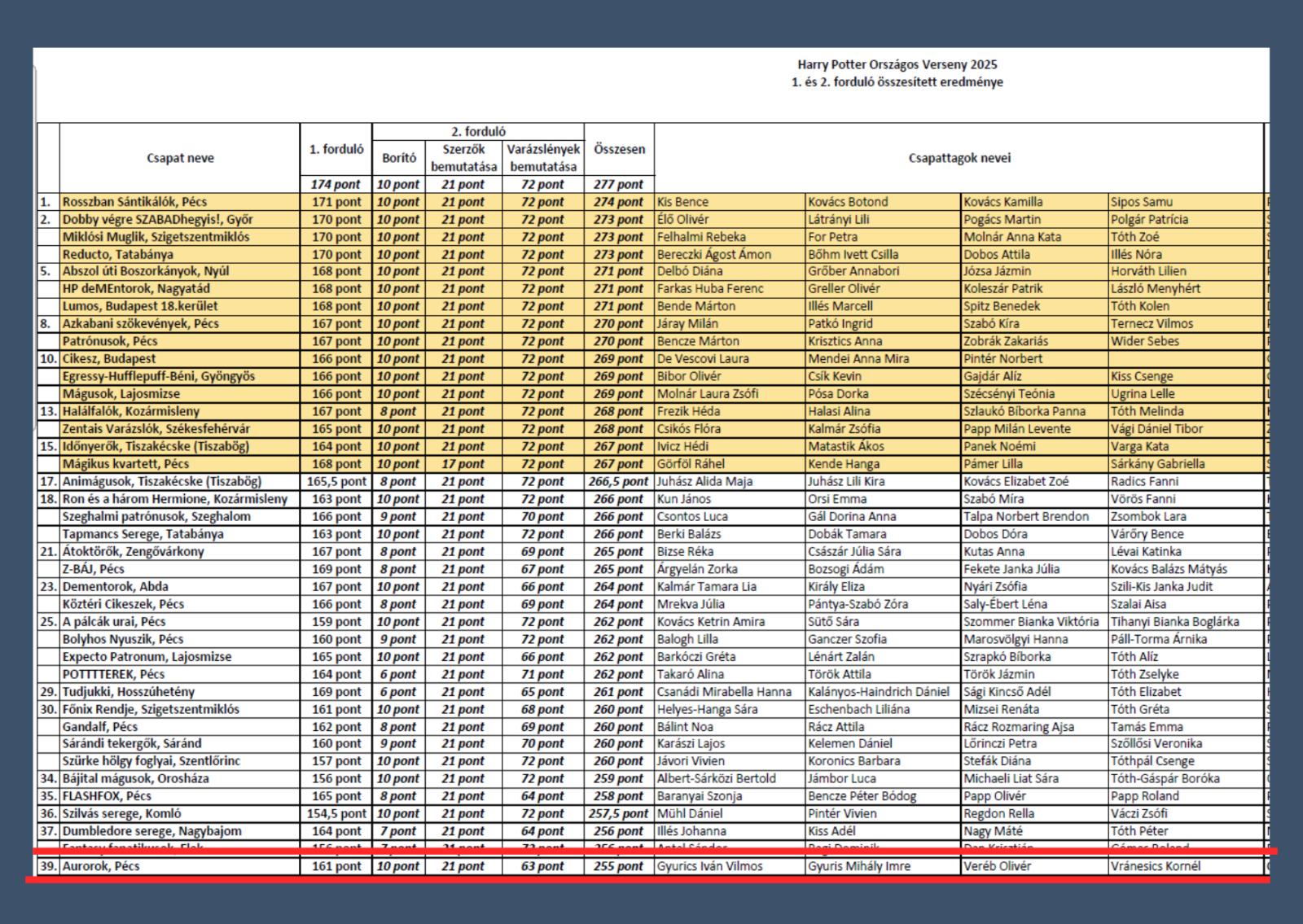Select team 'Szürke hölgy foglyai, Szentlőrinc'
The image size is (1303, 924).
point(151,761)
